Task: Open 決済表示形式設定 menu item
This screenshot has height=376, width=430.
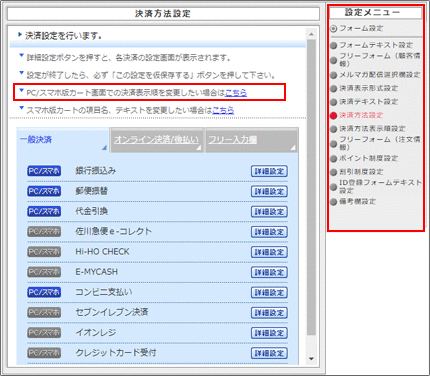Action: (364, 88)
